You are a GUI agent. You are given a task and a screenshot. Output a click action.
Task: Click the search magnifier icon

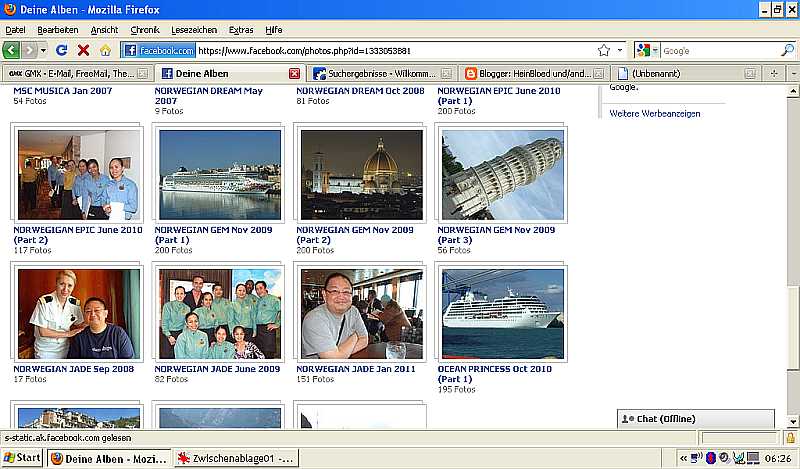[x=787, y=50]
